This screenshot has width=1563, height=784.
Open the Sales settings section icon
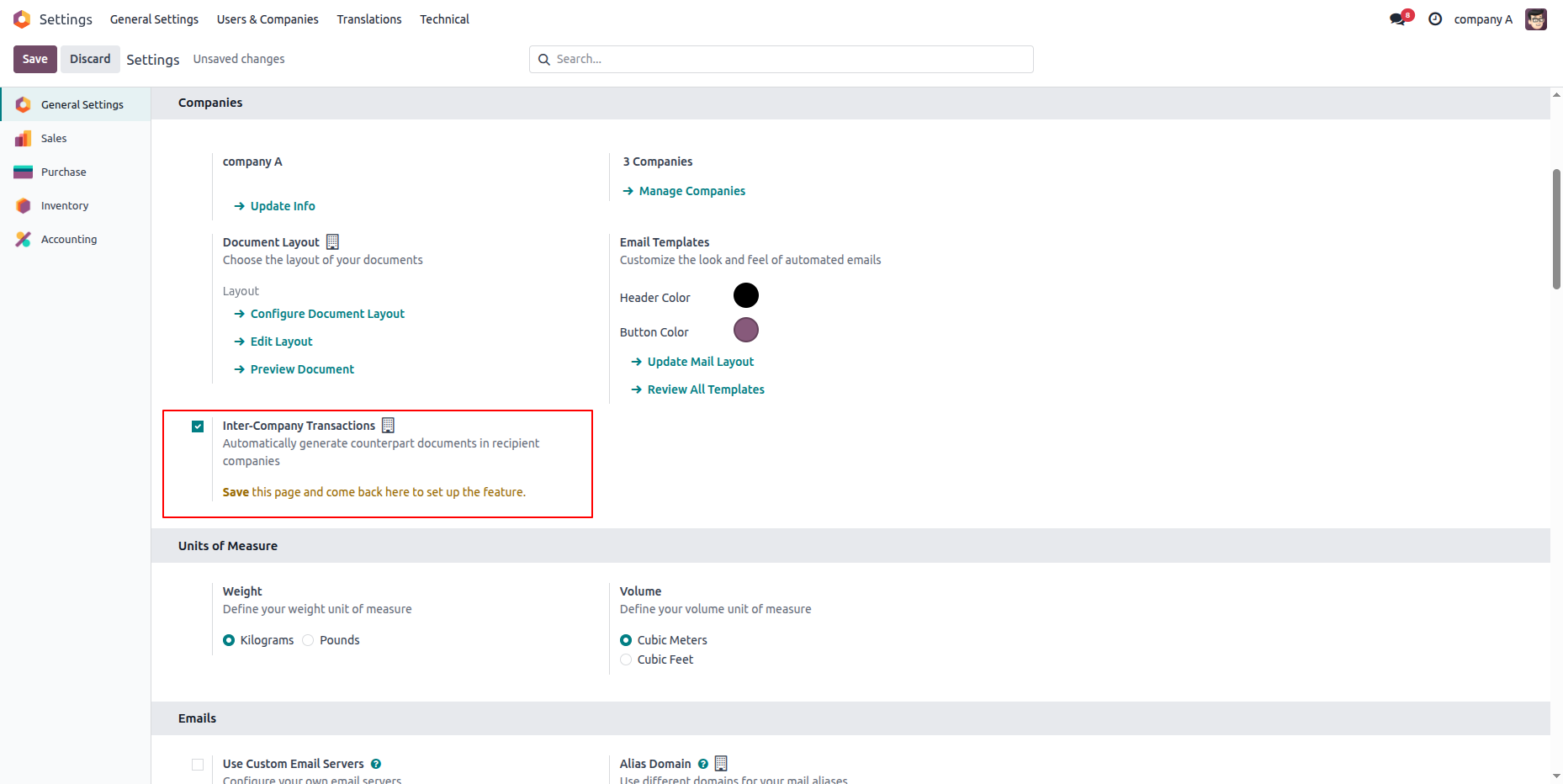coord(24,138)
